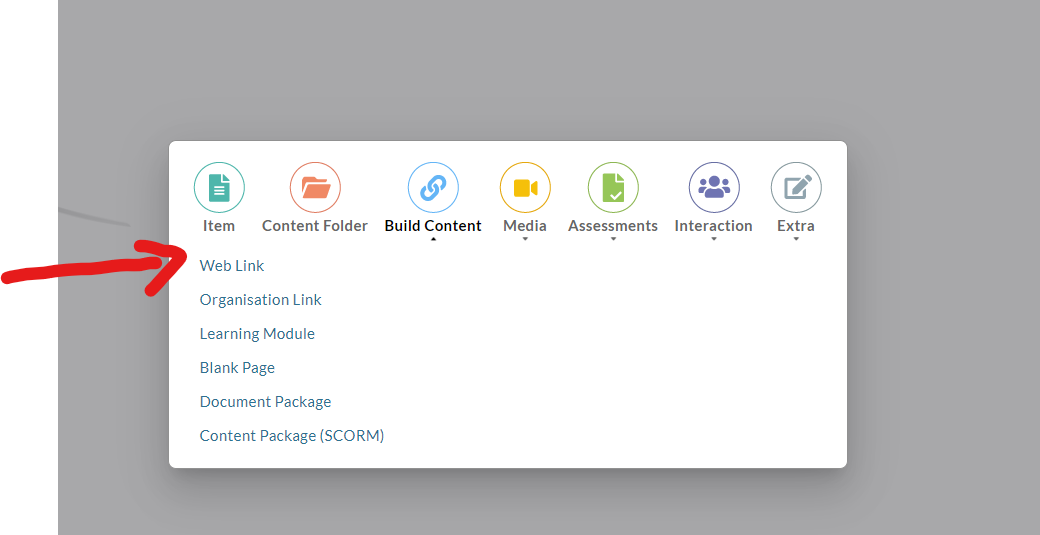This screenshot has width=1040, height=535.
Task: Open the yellow Media camera icon
Action: click(525, 188)
